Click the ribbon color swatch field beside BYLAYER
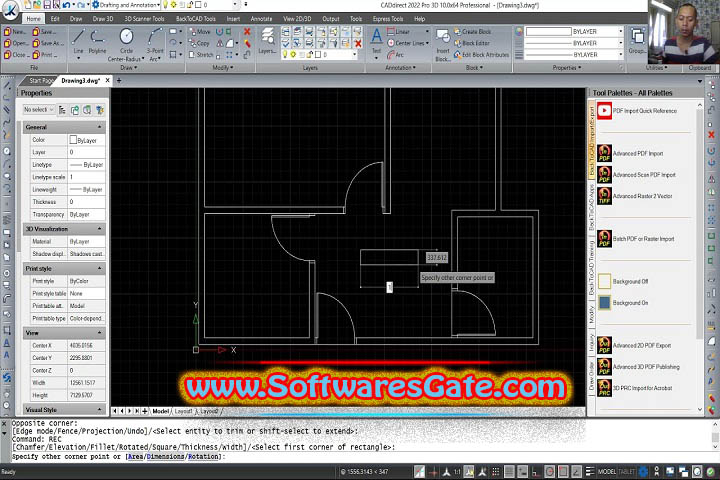This screenshot has width=720, height=480. (549, 32)
